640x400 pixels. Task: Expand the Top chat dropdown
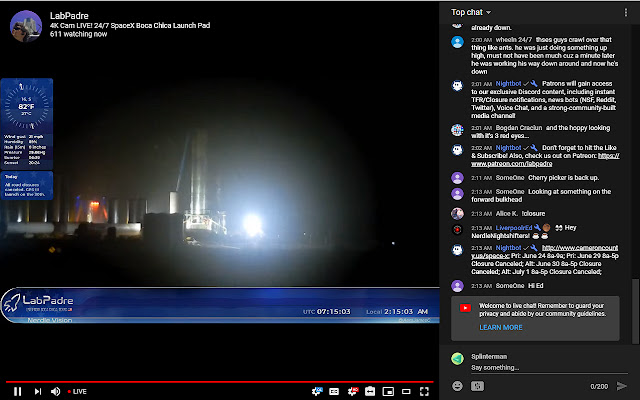[471, 12]
